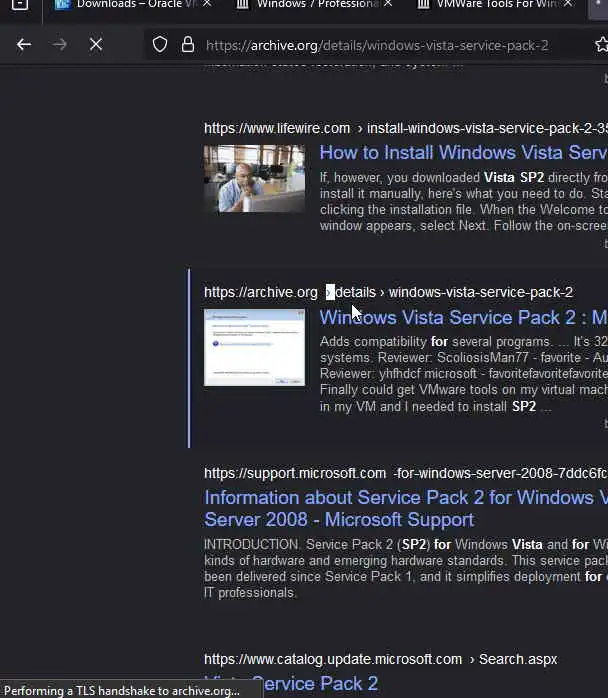Switch to the VMWare Tools For Windows tab
Screen dimensions: 608x698
pos(487,4)
